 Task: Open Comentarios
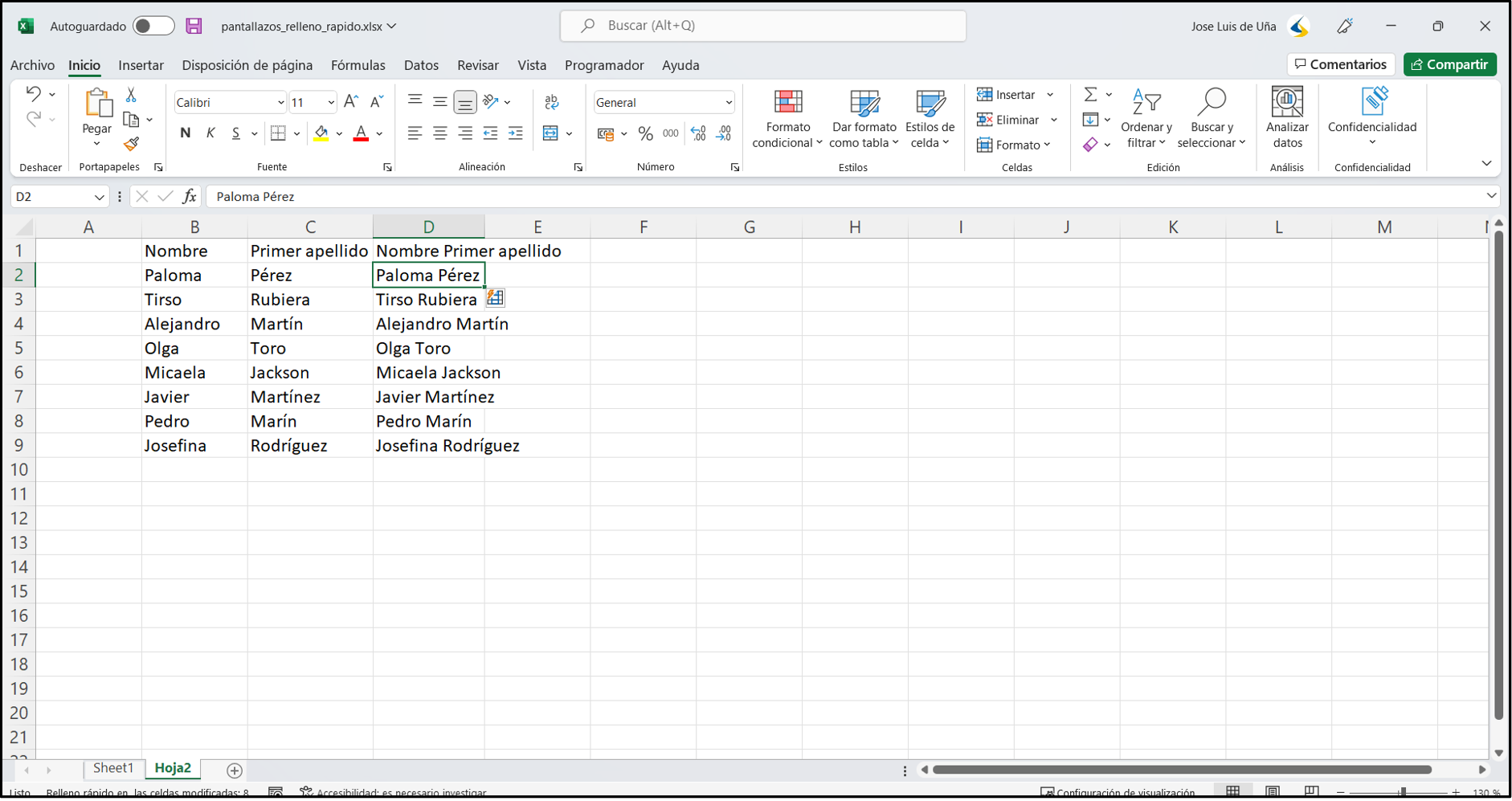pyautogui.click(x=1340, y=64)
